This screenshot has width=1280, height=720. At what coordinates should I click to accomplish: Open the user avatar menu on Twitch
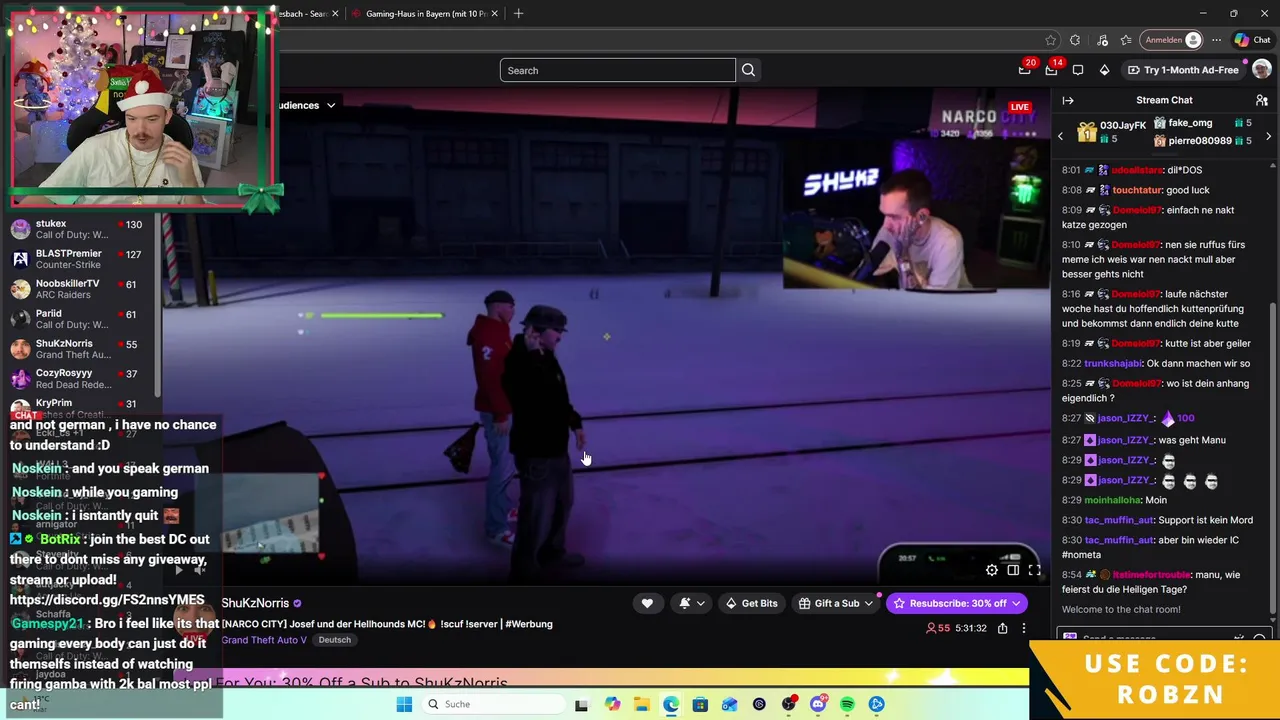[x=1261, y=70]
